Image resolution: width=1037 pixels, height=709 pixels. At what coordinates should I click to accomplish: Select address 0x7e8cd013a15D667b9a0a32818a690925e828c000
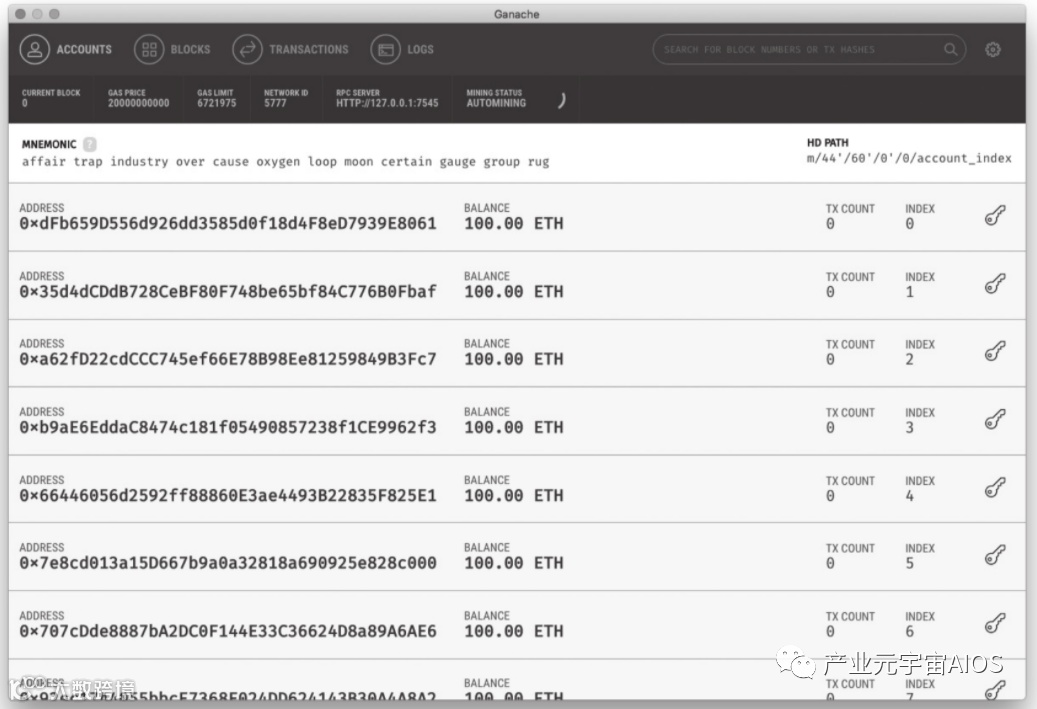click(228, 563)
